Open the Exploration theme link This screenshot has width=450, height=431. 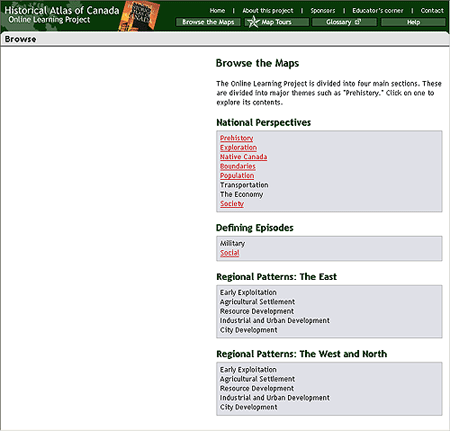[238, 147]
